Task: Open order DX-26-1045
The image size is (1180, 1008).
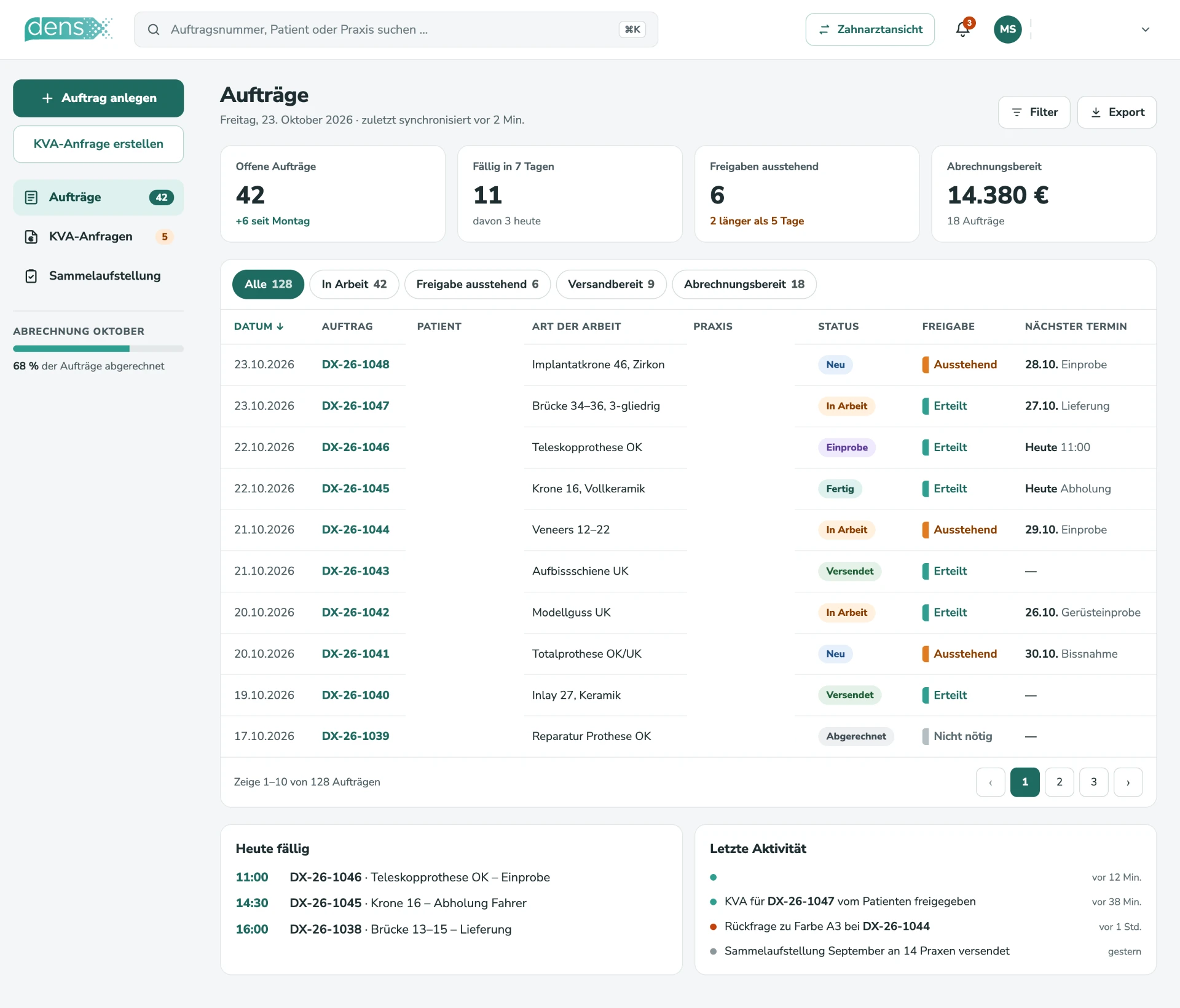Action: [x=355, y=489]
